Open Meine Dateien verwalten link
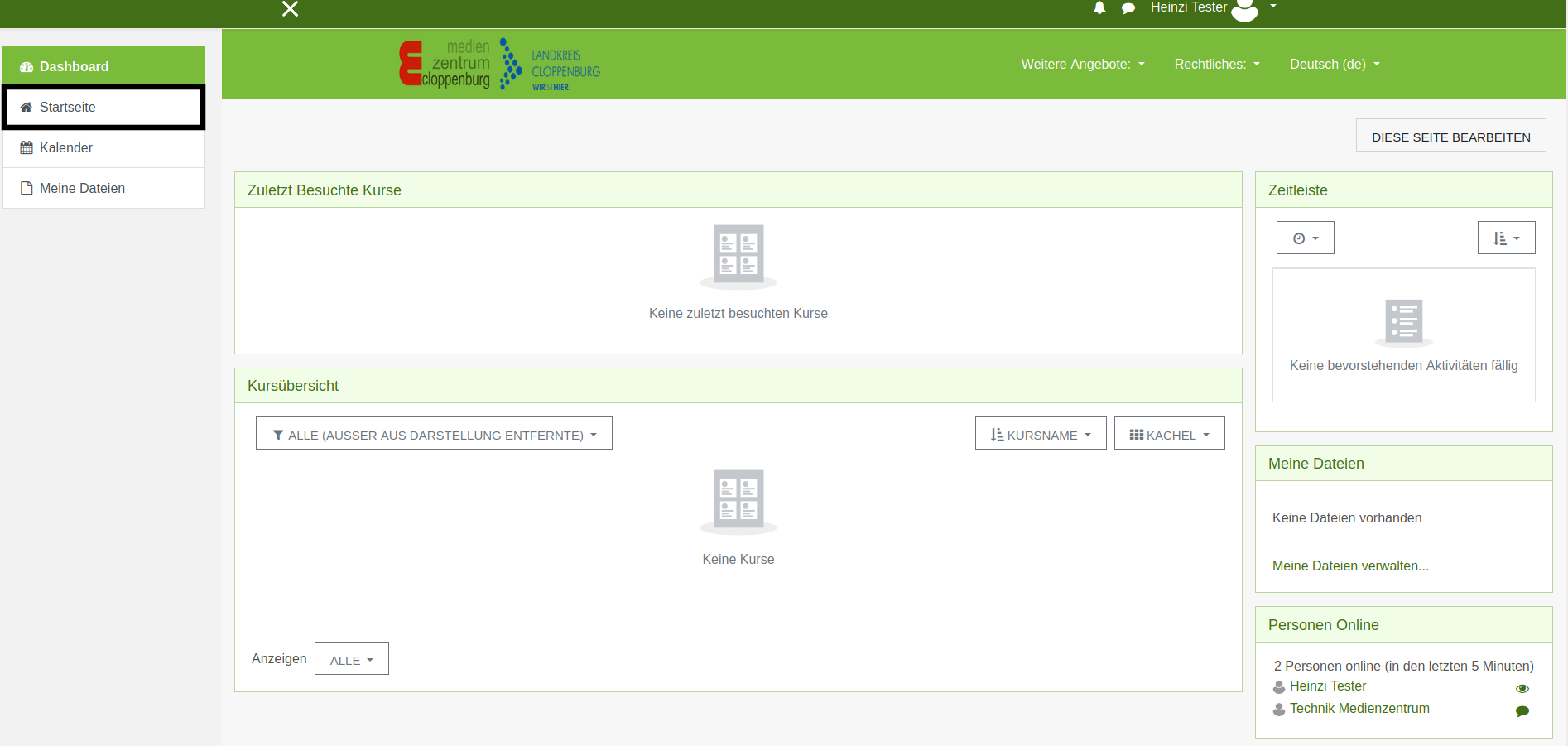This screenshot has height=746, width=1568. pos(1350,566)
